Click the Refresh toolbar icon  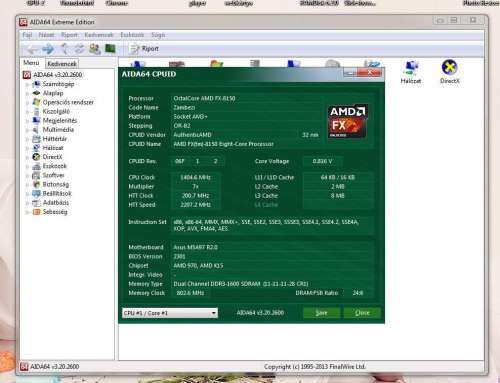point(79,49)
